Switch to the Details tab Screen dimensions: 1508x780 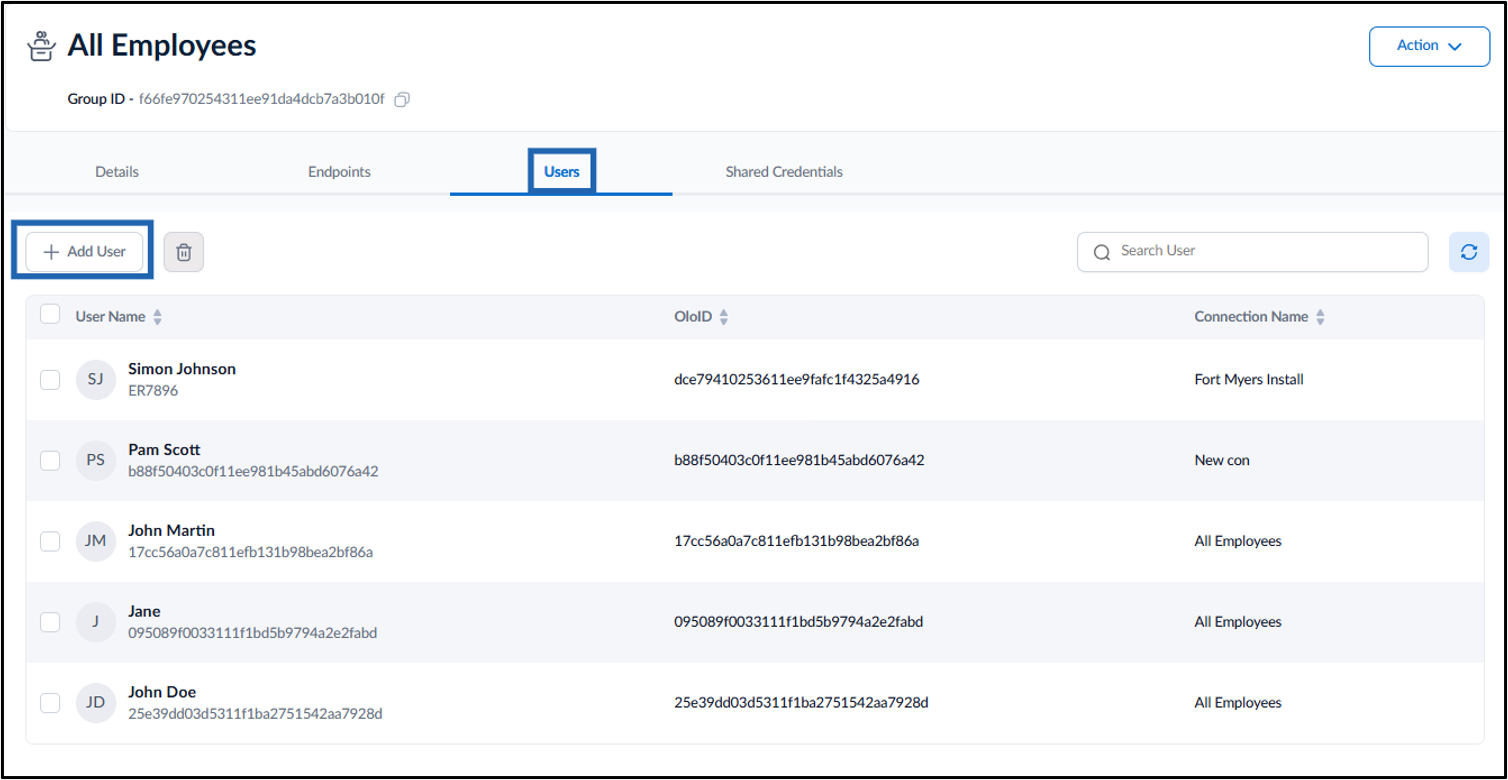tap(117, 172)
